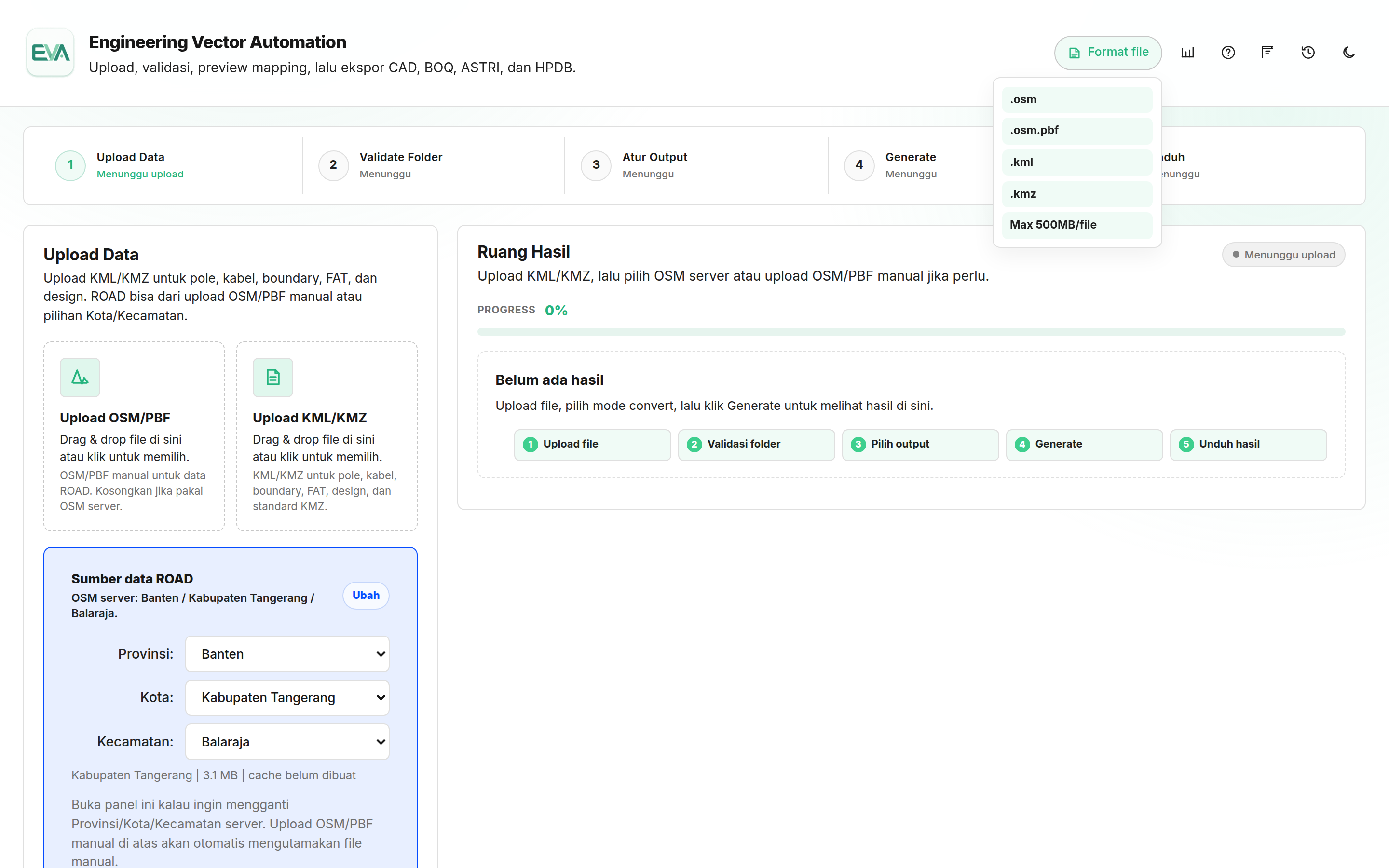The height and width of the screenshot is (868, 1389).
Task: Toggle dark mode with moon icon
Action: pyautogui.click(x=1349, y=52)
